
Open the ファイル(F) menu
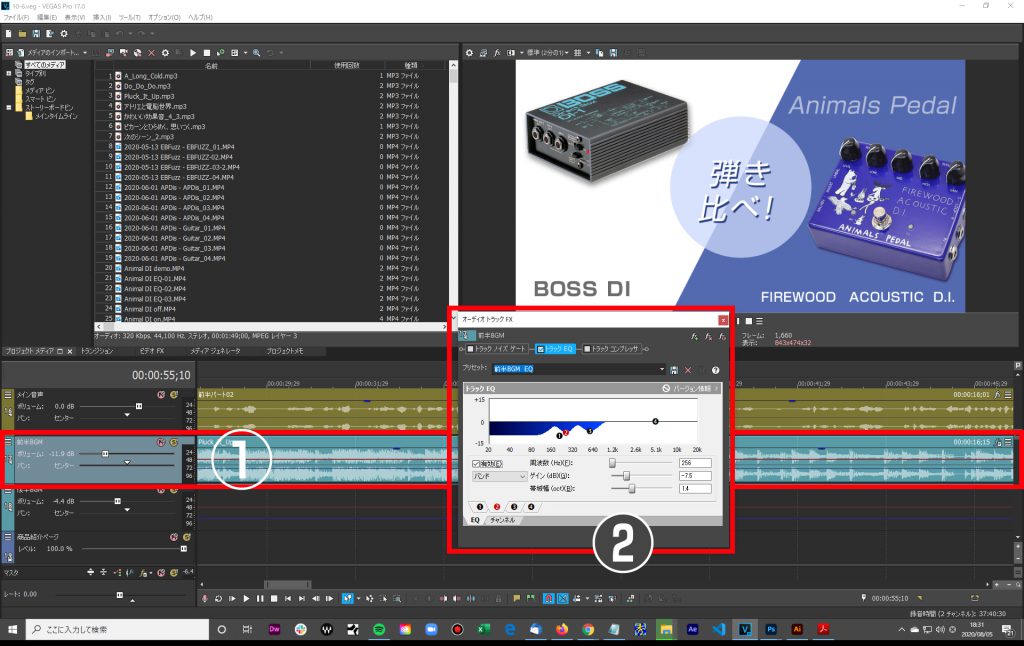point(16,18)
